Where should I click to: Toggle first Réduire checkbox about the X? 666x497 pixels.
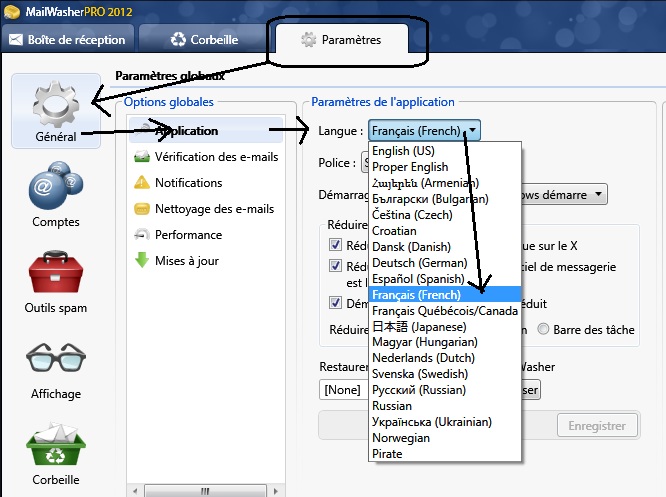point(335,245)
